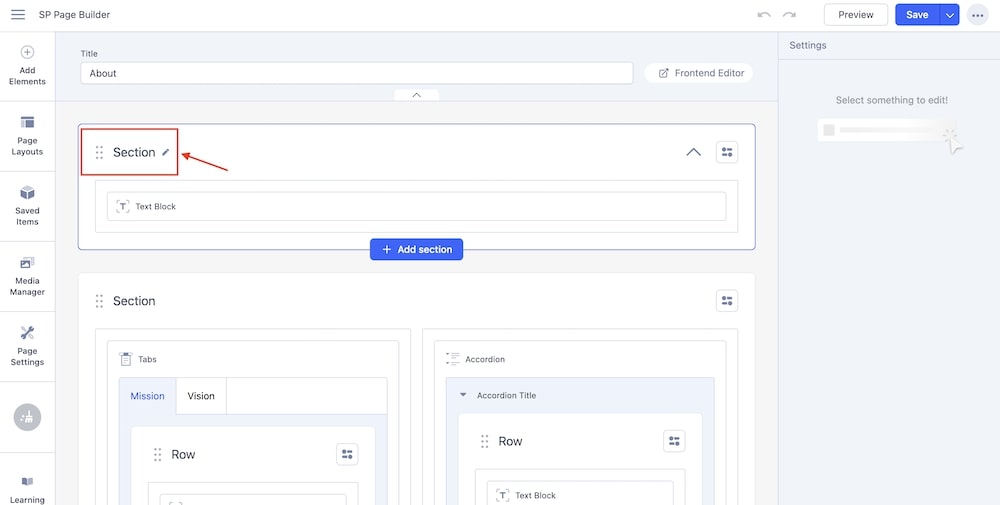Collapse the Accordion Title item

pos(463,395)
